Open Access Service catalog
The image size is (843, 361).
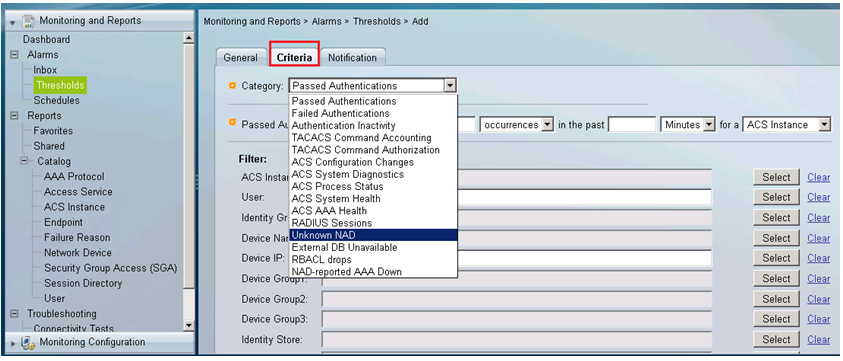78,192
